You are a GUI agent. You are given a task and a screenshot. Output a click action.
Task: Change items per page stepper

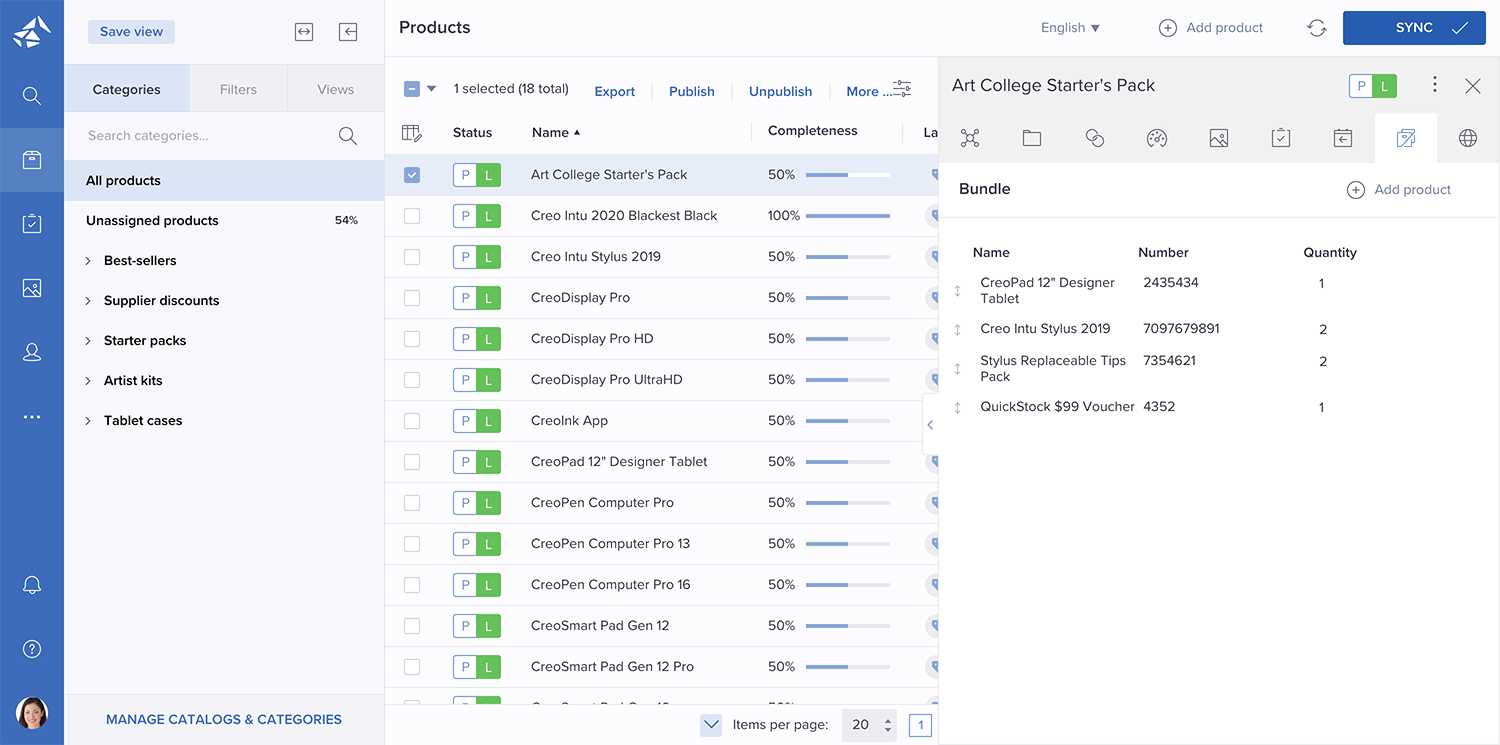pos(888,726)
